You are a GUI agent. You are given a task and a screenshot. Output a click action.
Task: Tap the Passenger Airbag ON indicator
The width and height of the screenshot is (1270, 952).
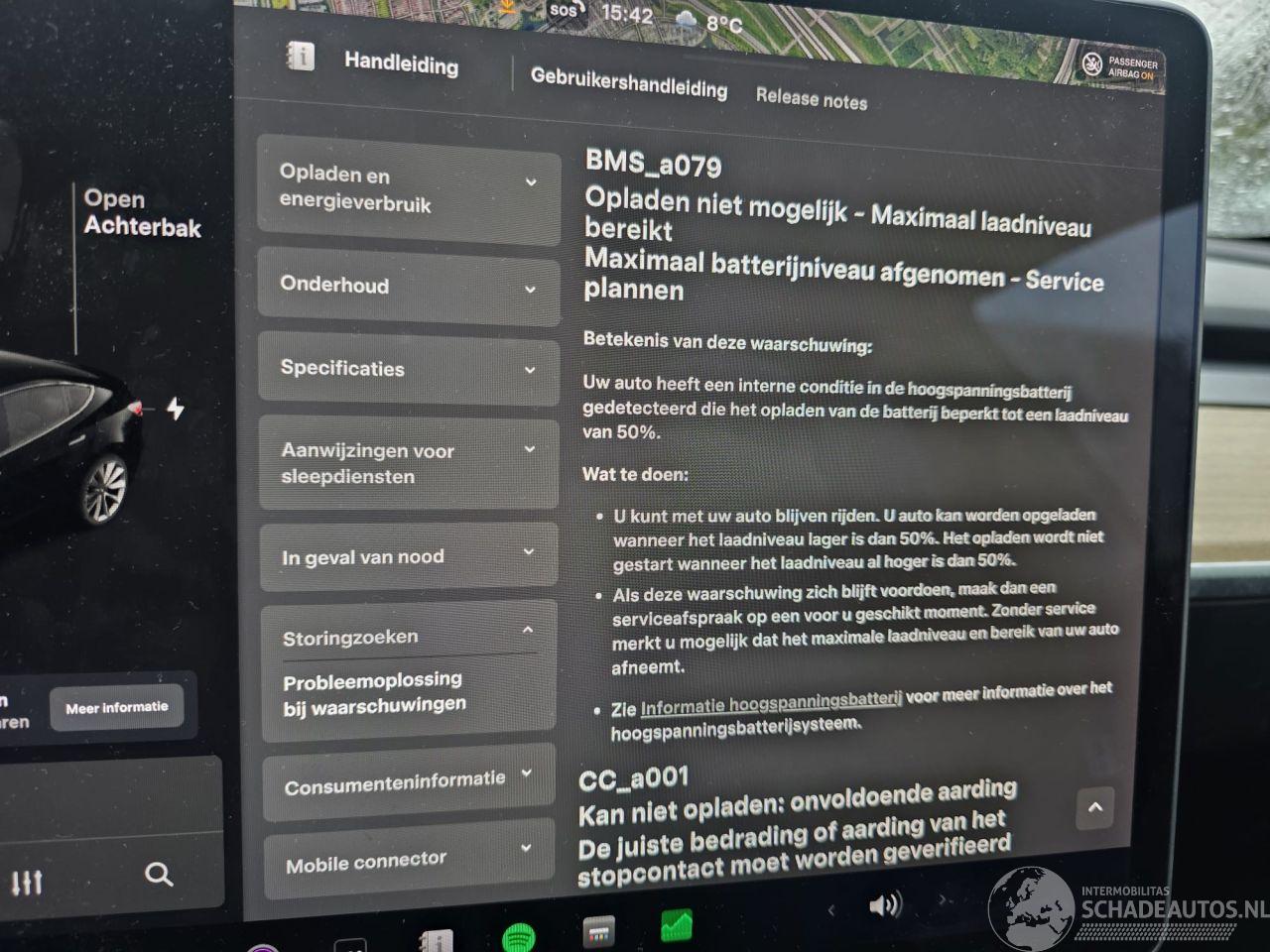tap(1121, 67)
